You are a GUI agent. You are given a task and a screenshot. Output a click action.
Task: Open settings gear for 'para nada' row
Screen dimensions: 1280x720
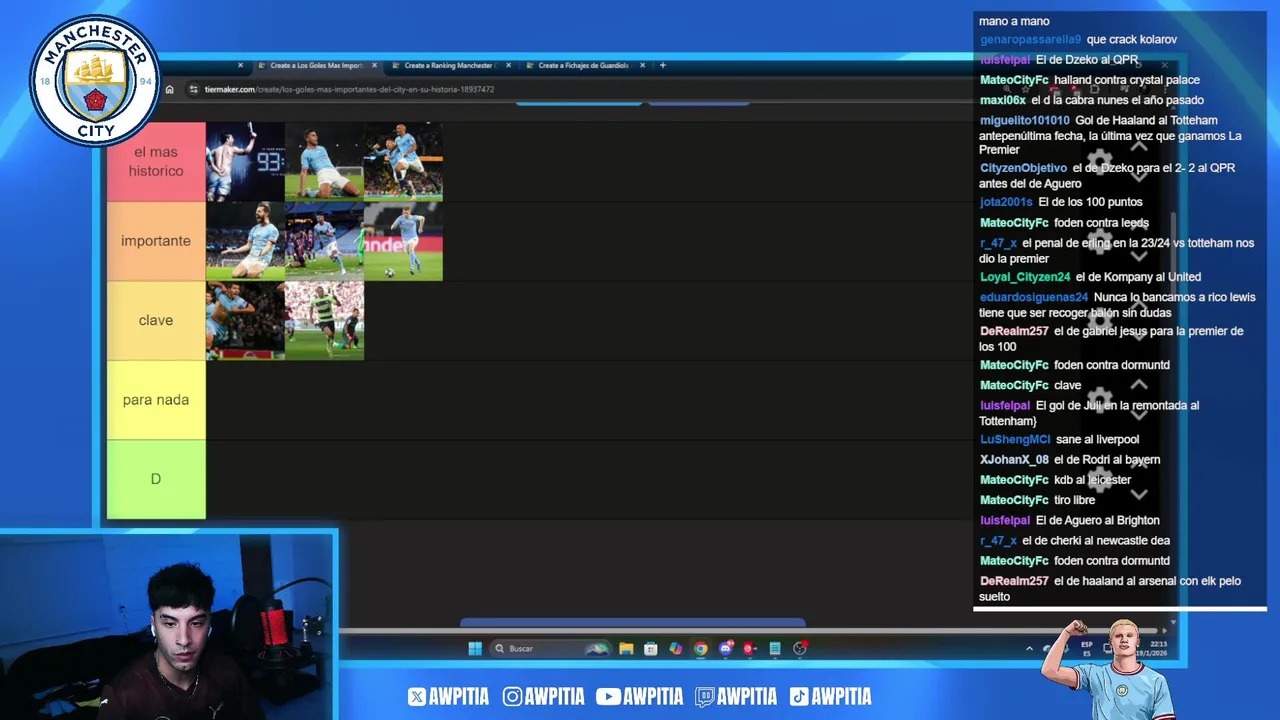tap(1100, 399)
